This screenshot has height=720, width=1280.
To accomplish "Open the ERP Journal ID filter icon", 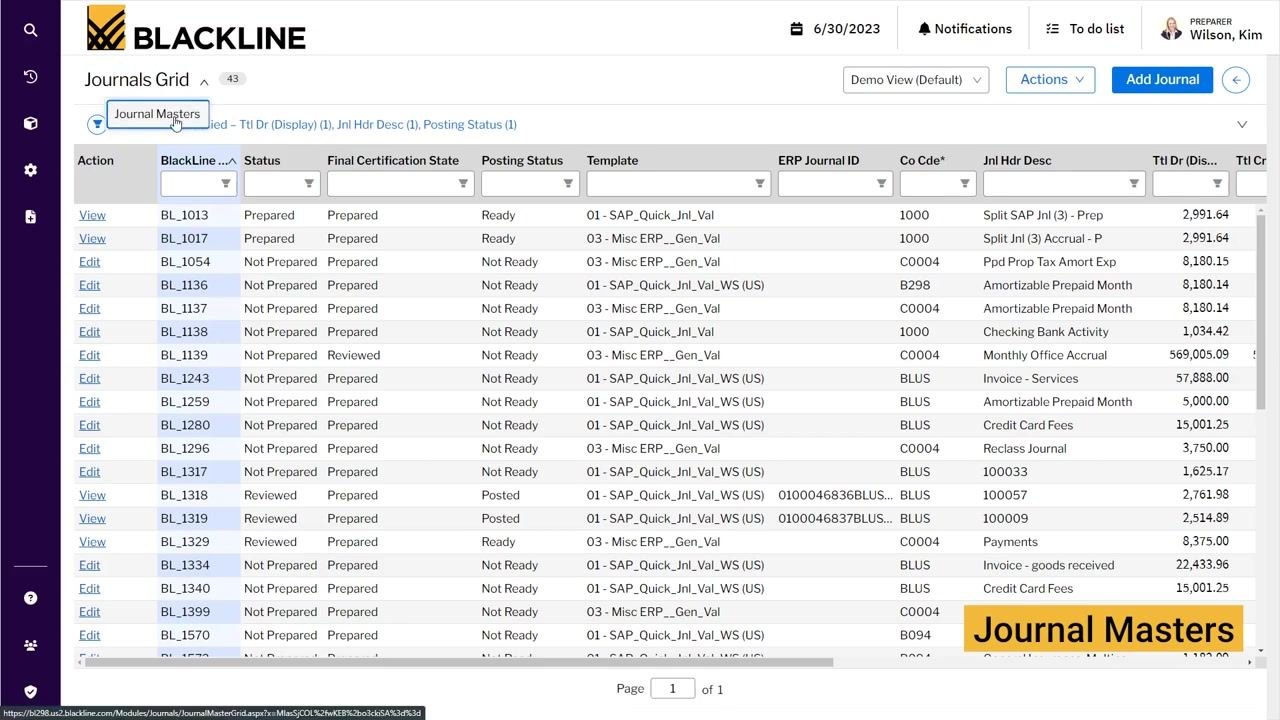I will [881, 183].
